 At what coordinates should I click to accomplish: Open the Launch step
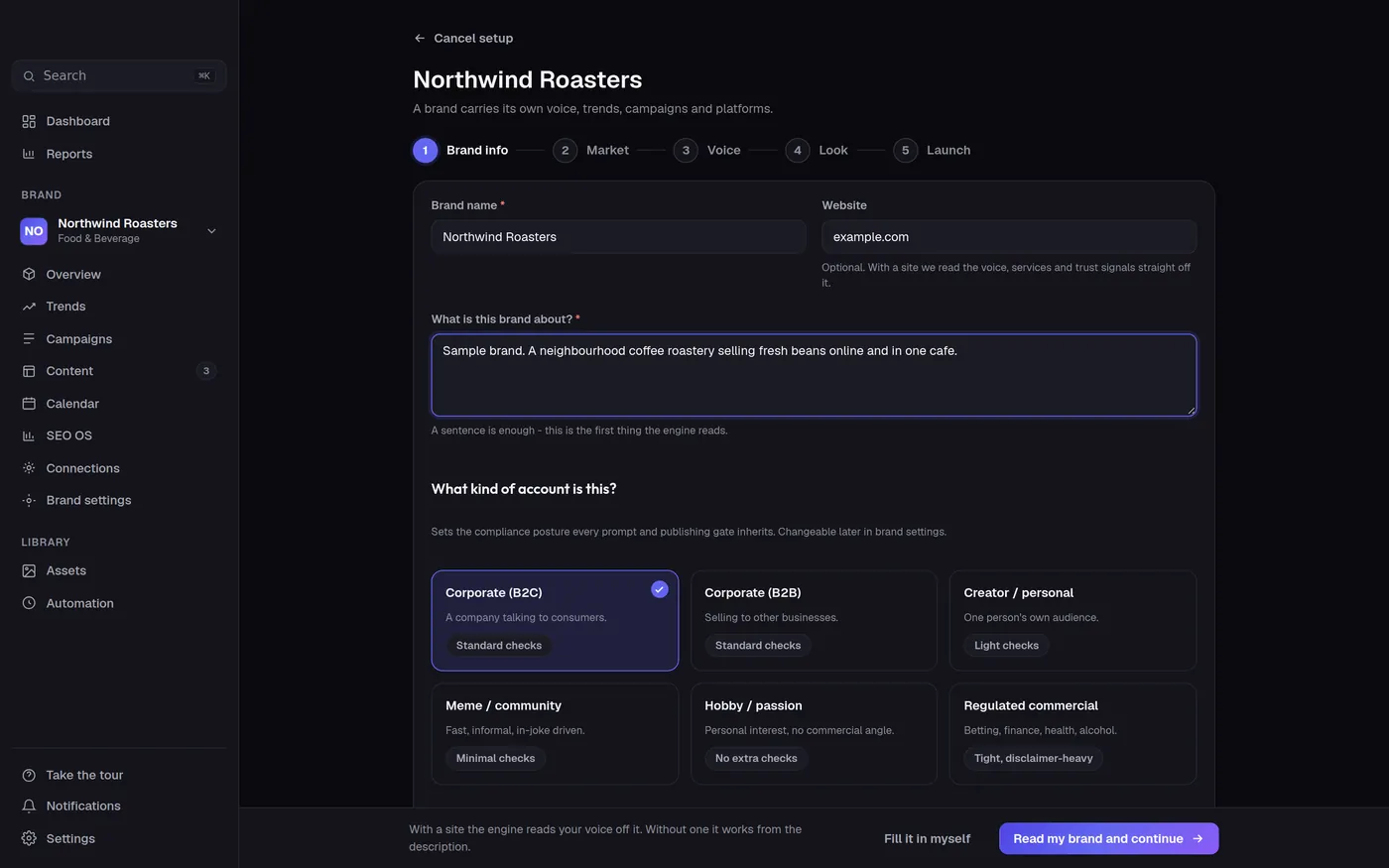(932, 150)
